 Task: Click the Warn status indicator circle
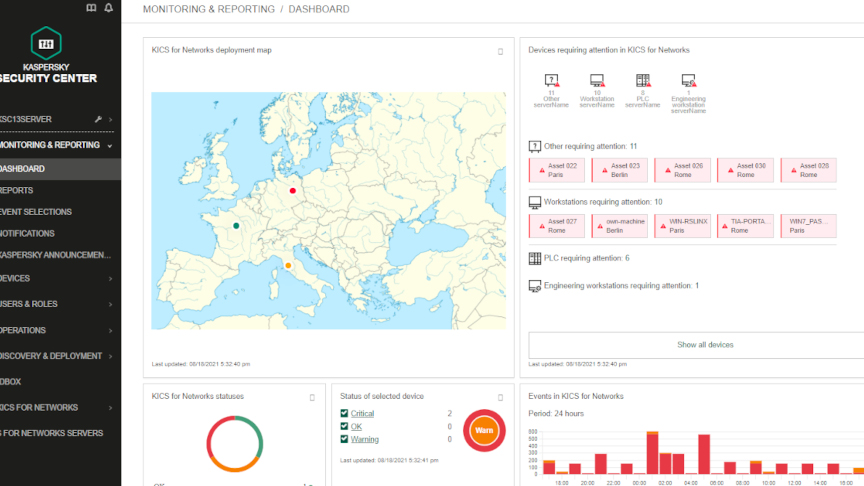[484, 430]
